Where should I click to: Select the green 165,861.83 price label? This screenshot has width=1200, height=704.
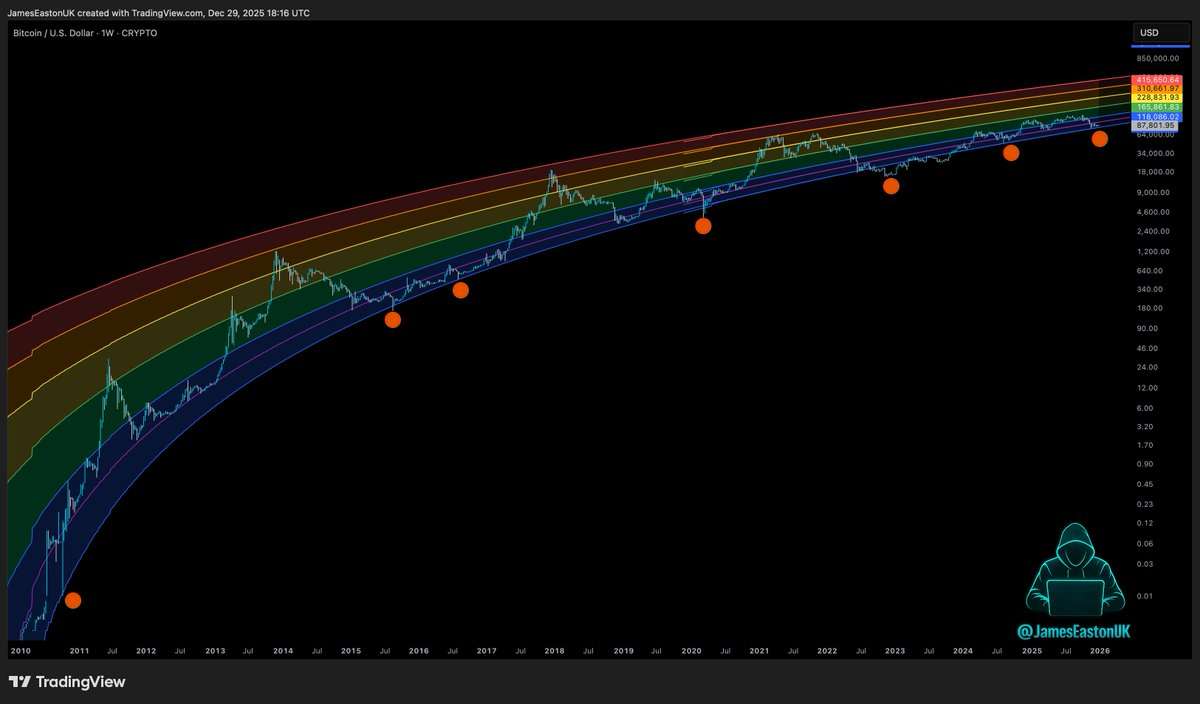(1157, 107)
